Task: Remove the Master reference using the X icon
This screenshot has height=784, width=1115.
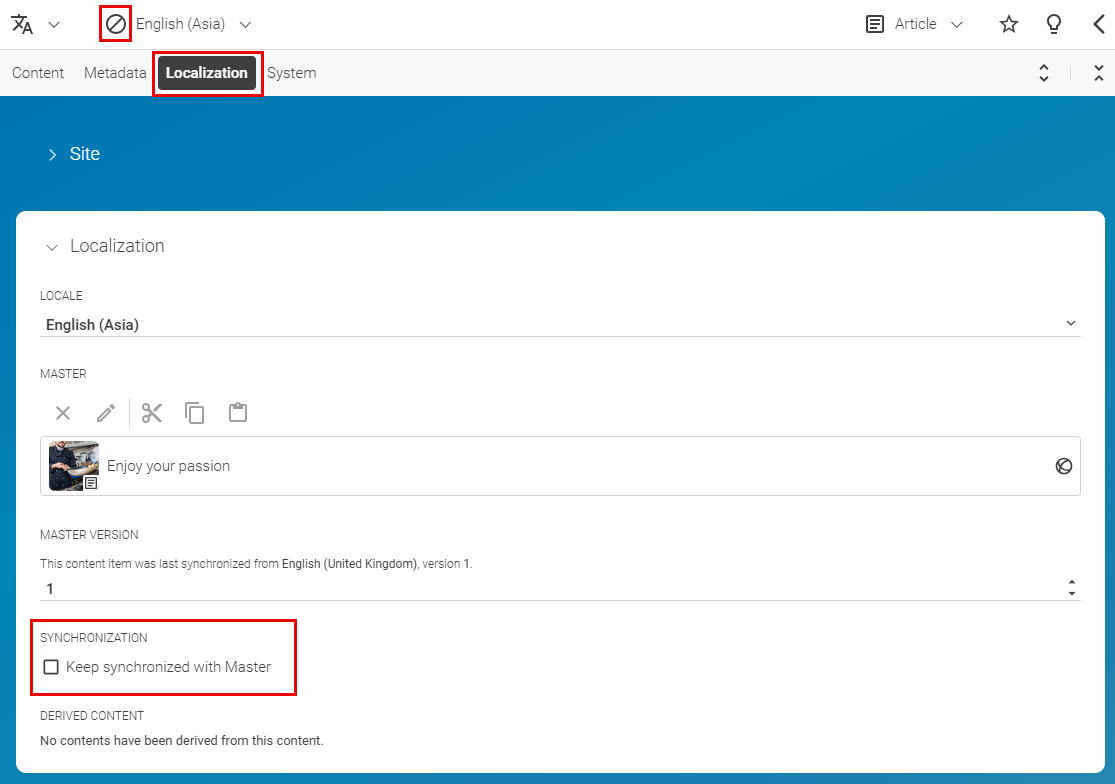Action: 62,412
